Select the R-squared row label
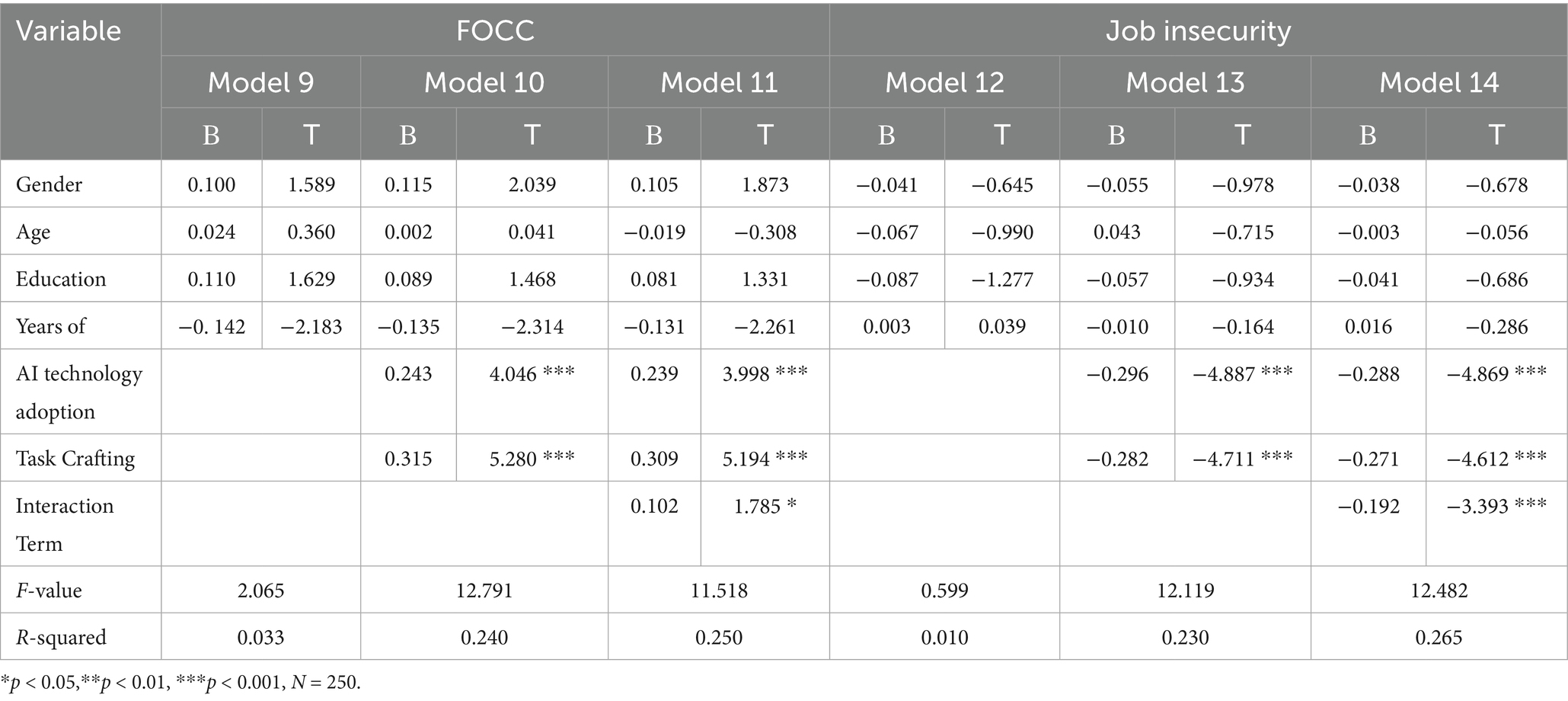Image resolution: width=1568 pixels, height=701 pixels. coord(61,637)
